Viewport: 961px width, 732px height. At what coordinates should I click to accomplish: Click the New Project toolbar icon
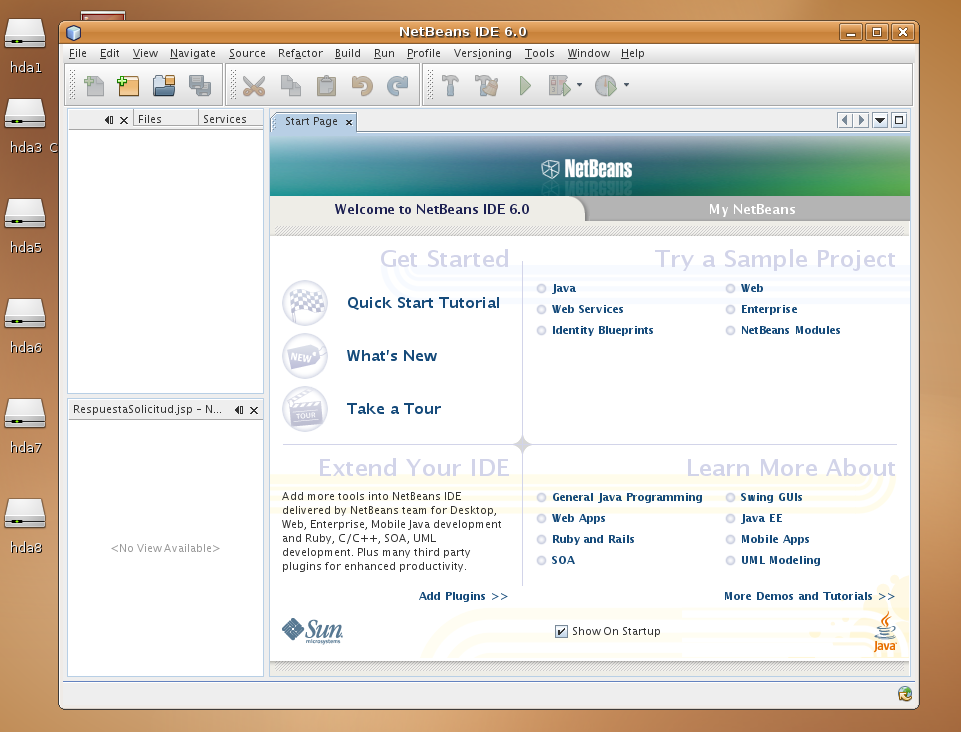click(x=128, y=85)
